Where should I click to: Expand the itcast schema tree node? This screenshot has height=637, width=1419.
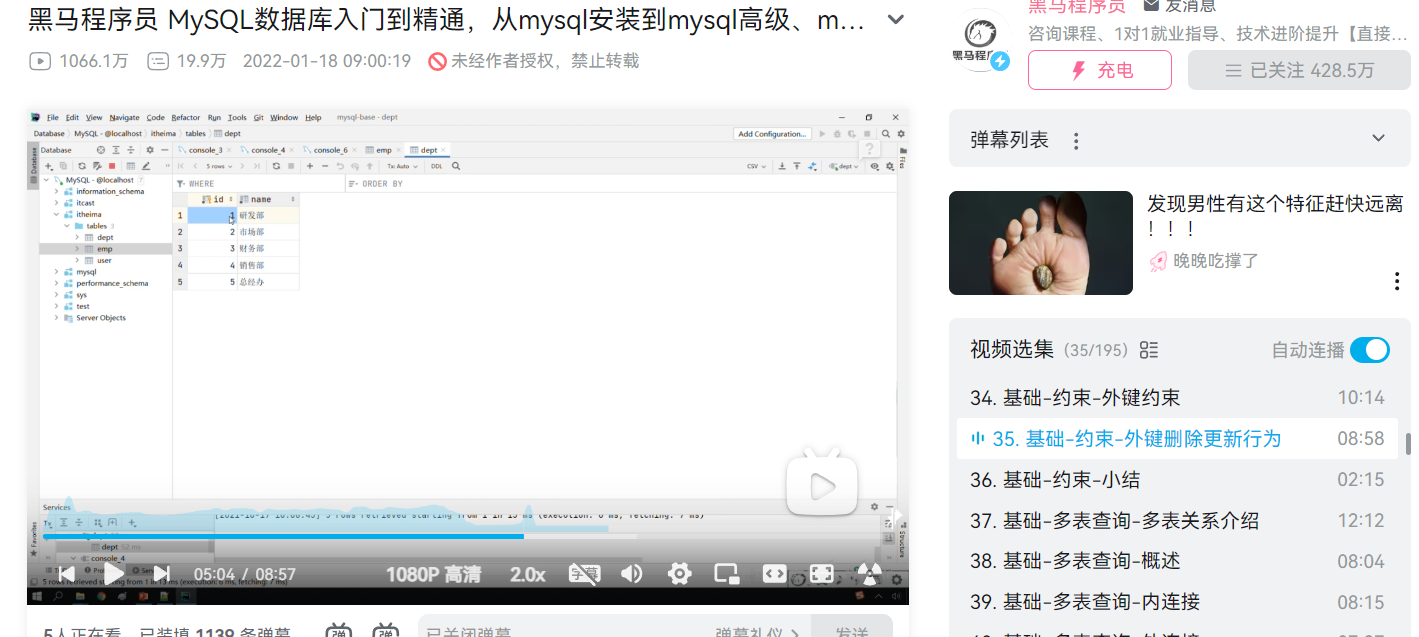tap(56, 203)
